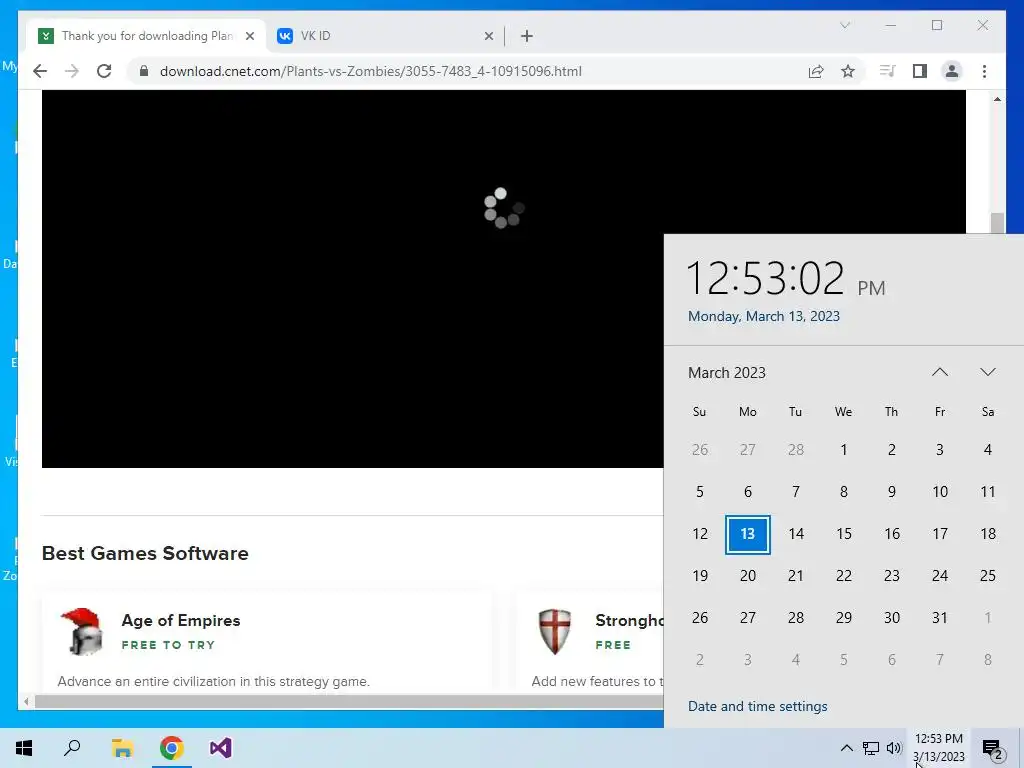
Task: Select March 31 in calendar
Action: point(940,618)
